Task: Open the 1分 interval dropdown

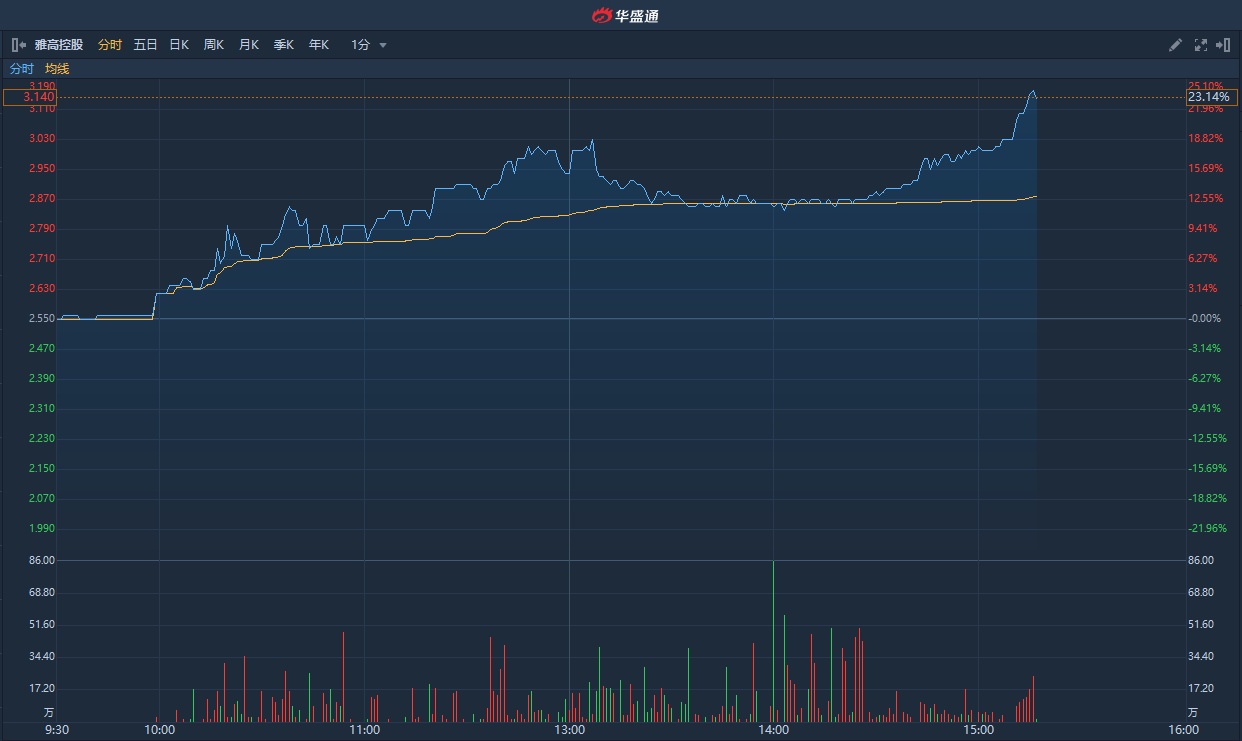Action: 361,45
